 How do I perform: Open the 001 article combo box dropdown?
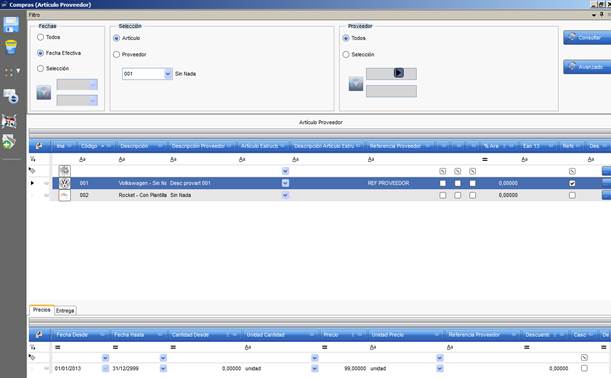click(x=168, y=74)
